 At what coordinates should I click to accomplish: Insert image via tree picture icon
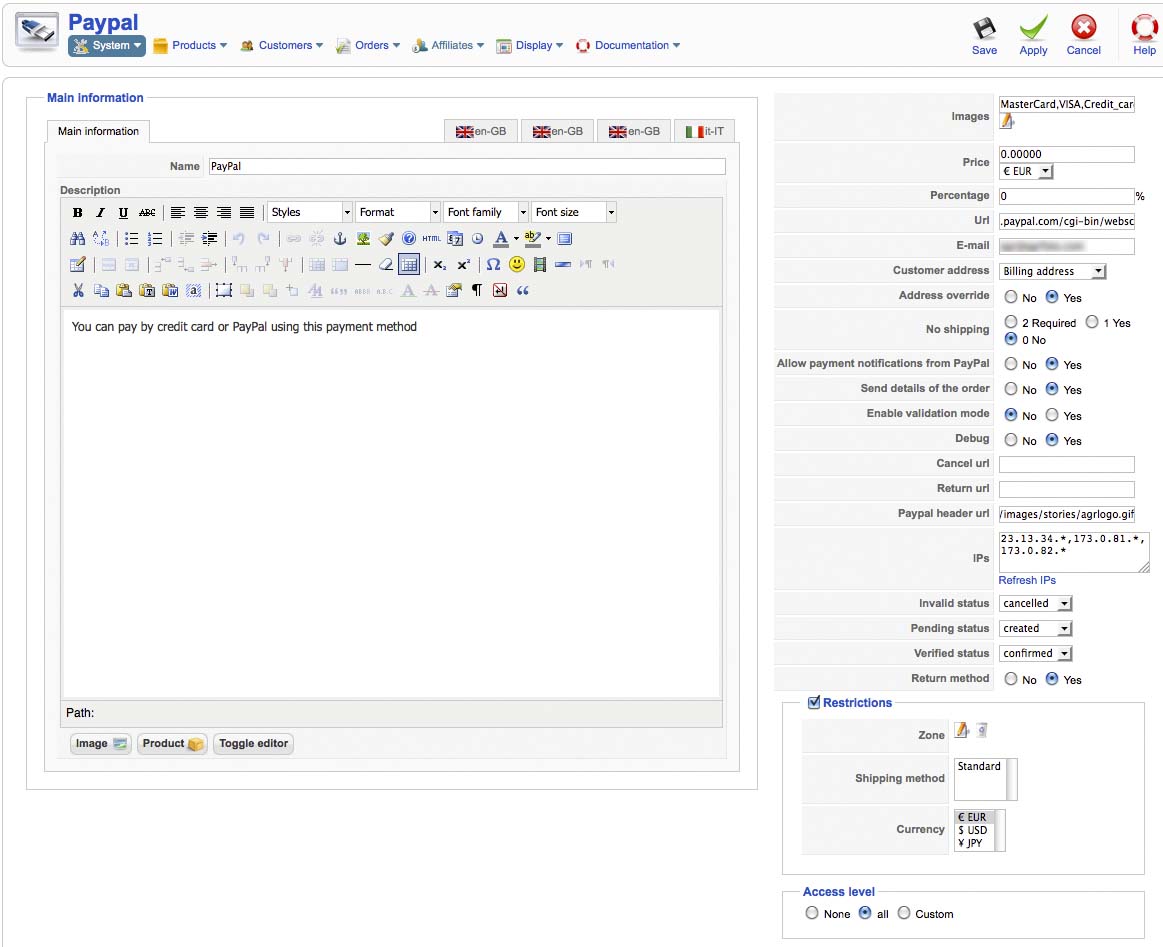tap(363, 239)
